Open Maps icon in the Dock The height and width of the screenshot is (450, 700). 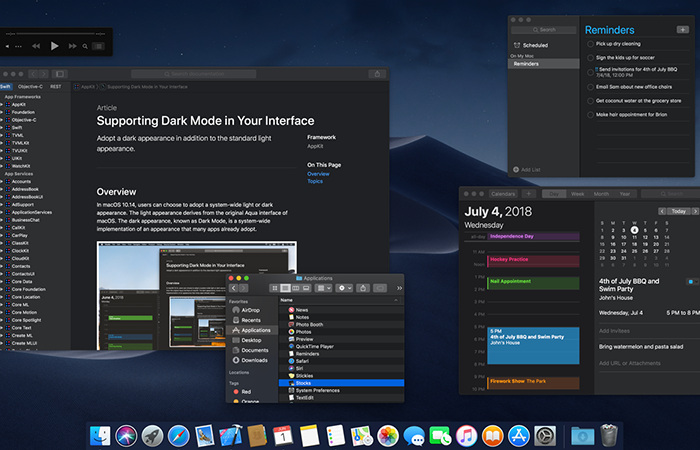click(x=362, y=436)
